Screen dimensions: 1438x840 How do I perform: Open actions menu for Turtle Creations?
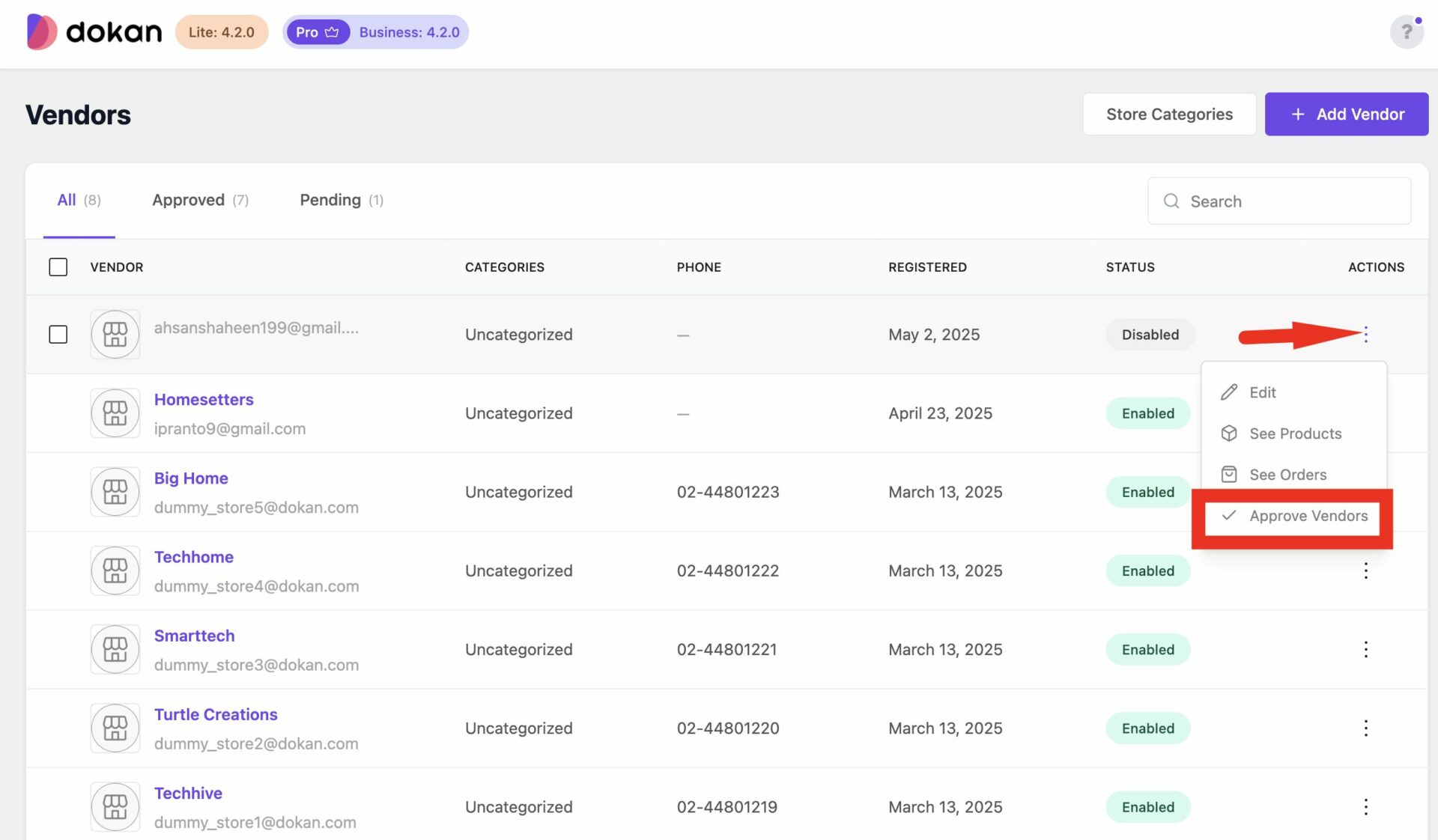[1365, 728]
